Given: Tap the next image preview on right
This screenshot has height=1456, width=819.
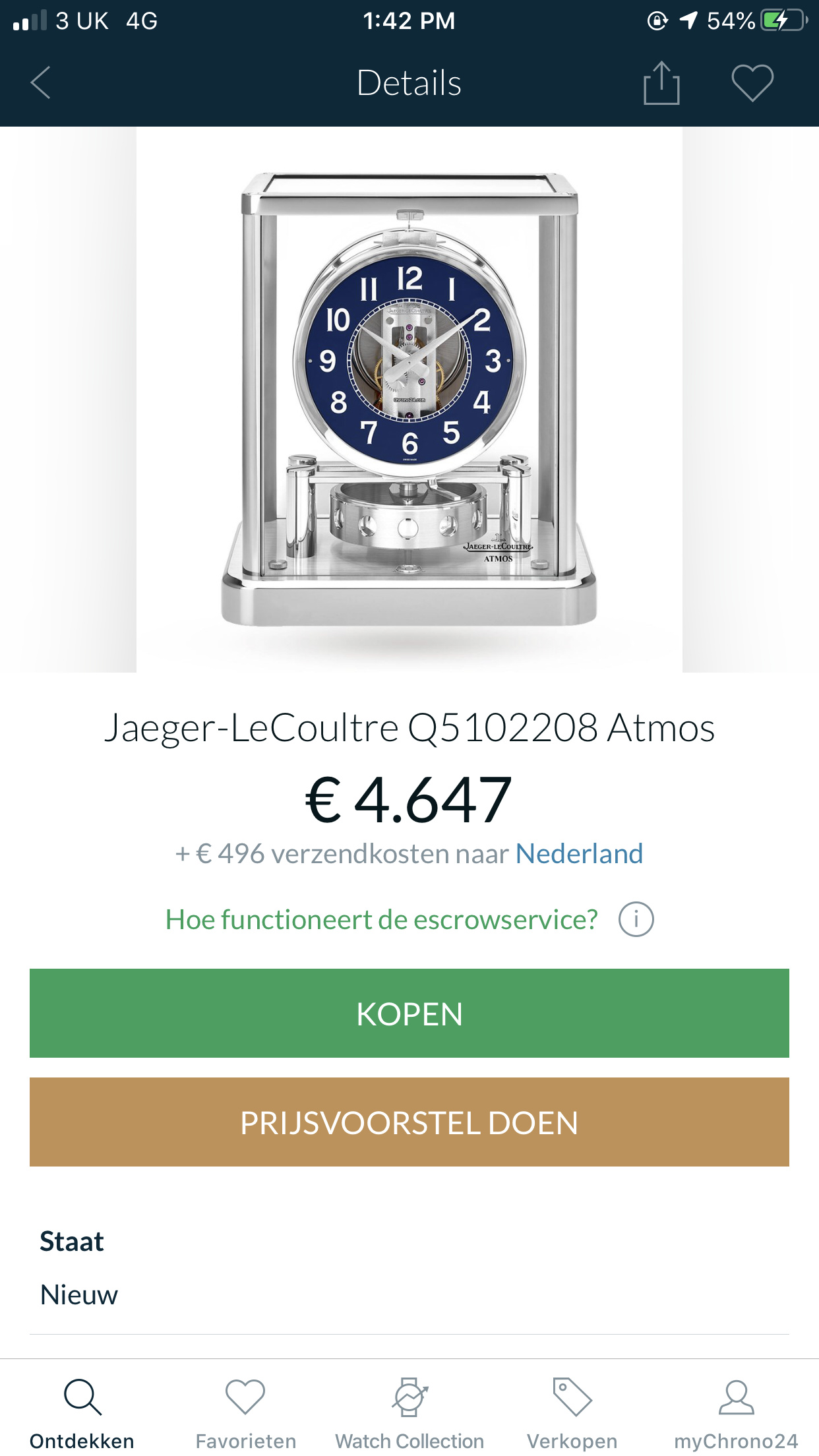Looking at the screenshot, I should click(x=750, y=400).
